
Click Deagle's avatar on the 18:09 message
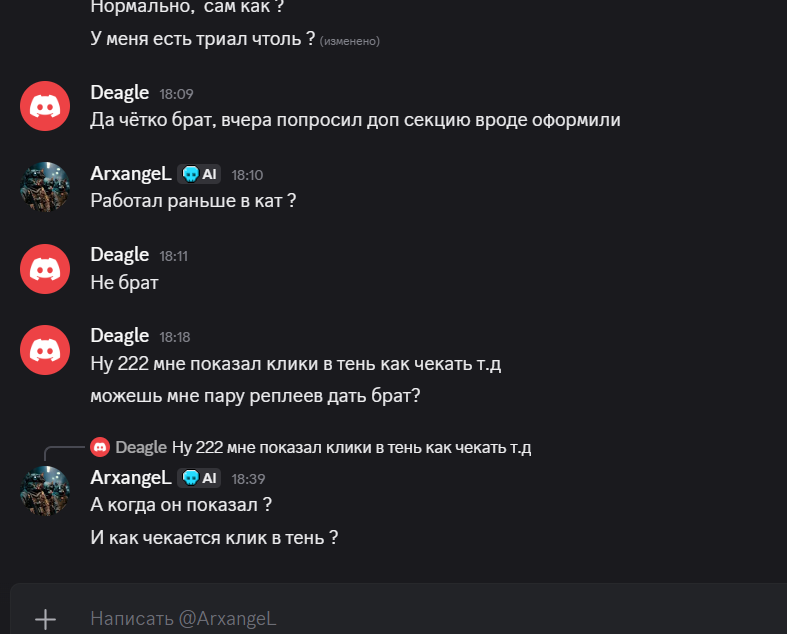pyautogui.click(x=45, y=106)
